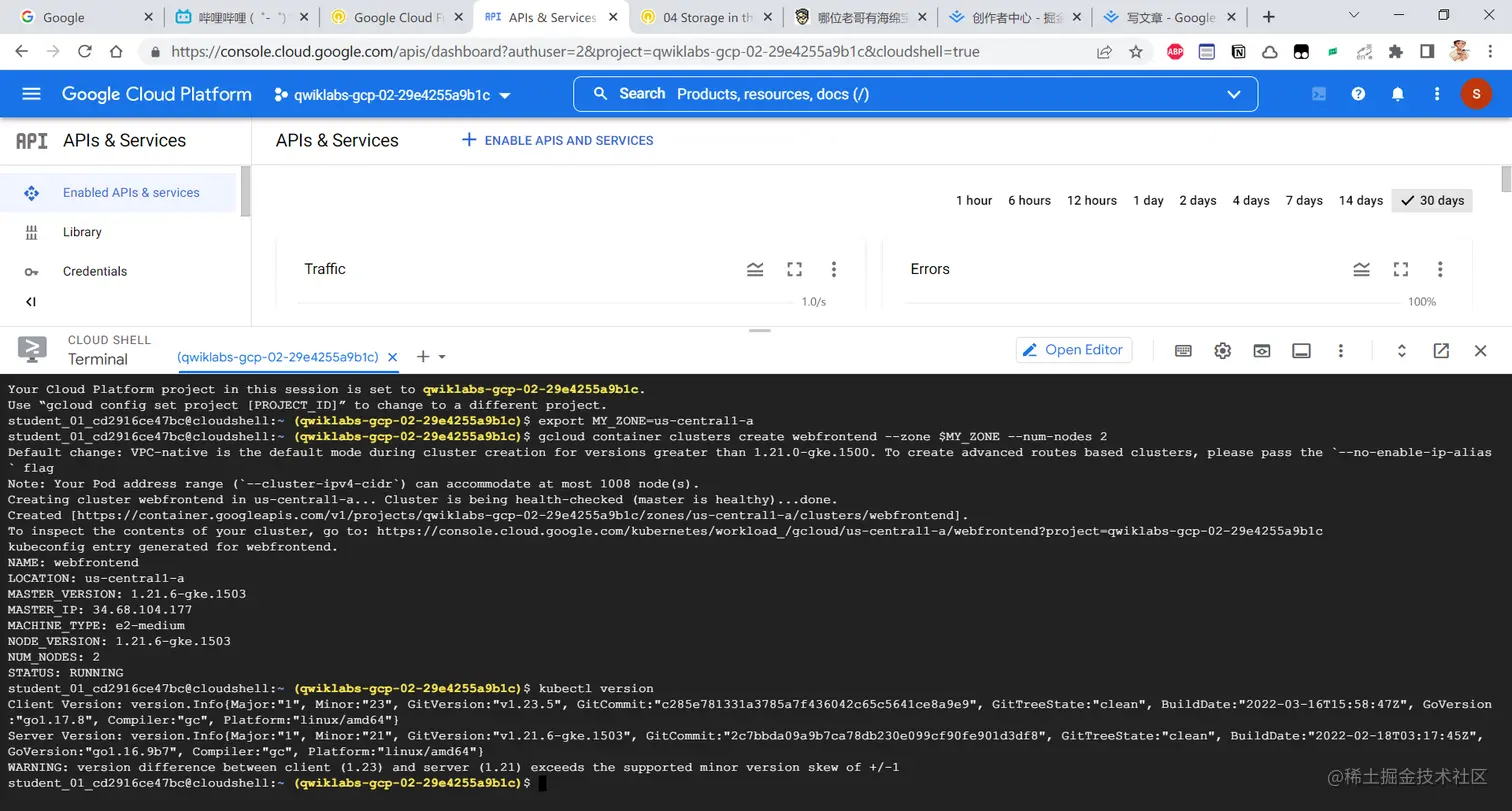
Task: Go to the browser home page
Action: point(117,52)
